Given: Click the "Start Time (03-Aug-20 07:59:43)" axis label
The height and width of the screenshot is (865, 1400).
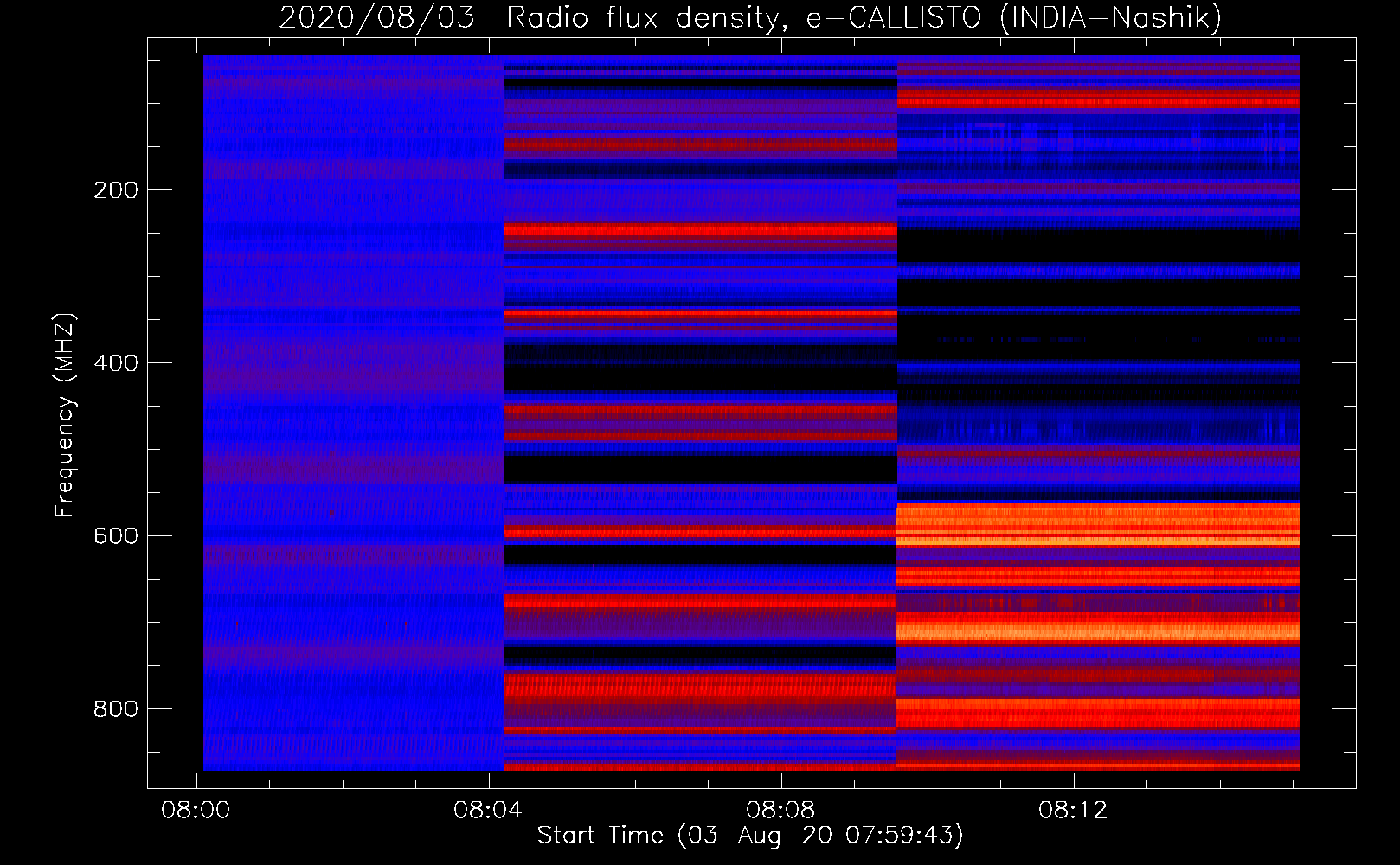Looking at the screenshot, I should [750, 836].
